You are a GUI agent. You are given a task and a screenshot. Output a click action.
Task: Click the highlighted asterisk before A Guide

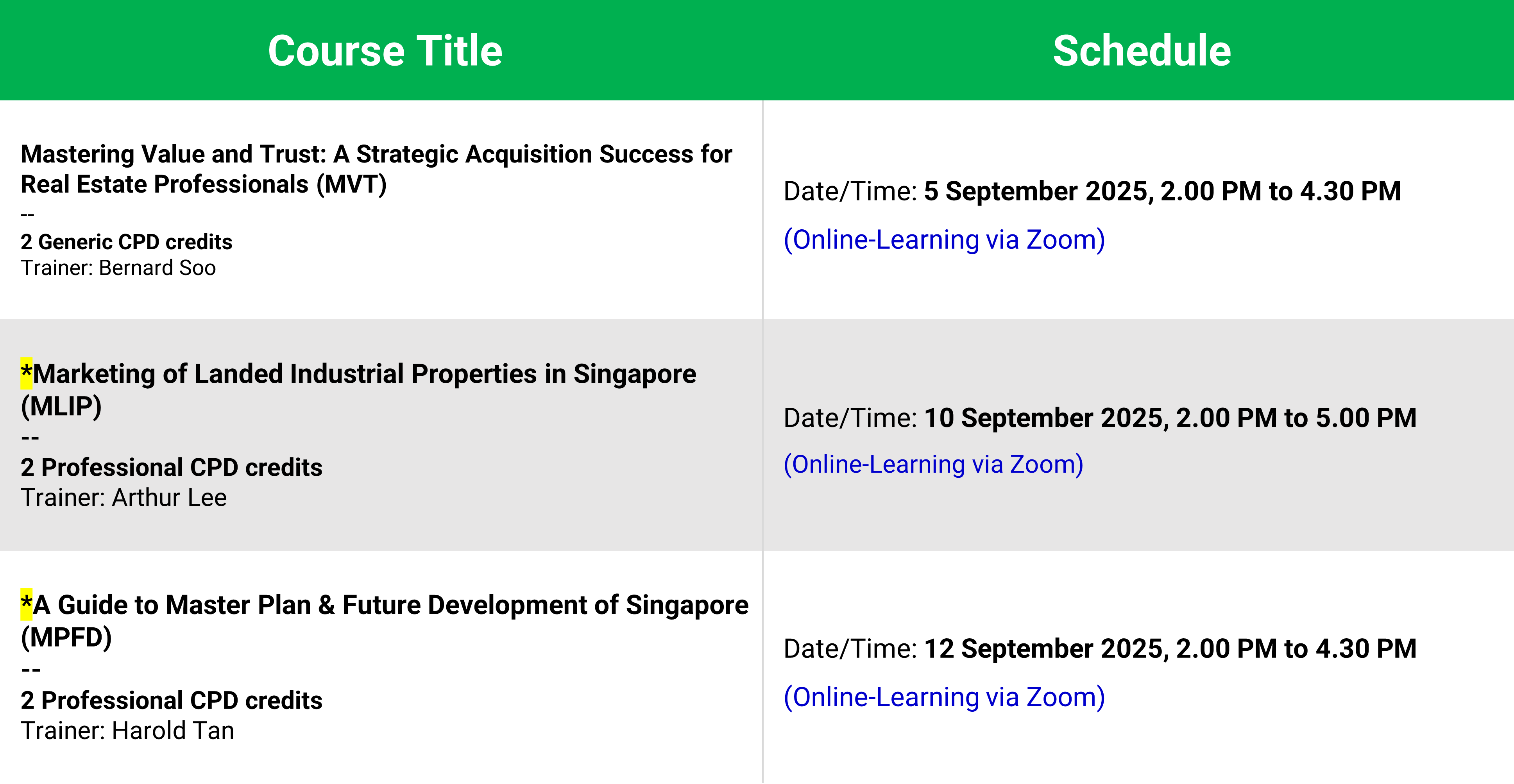coord(27,605)
